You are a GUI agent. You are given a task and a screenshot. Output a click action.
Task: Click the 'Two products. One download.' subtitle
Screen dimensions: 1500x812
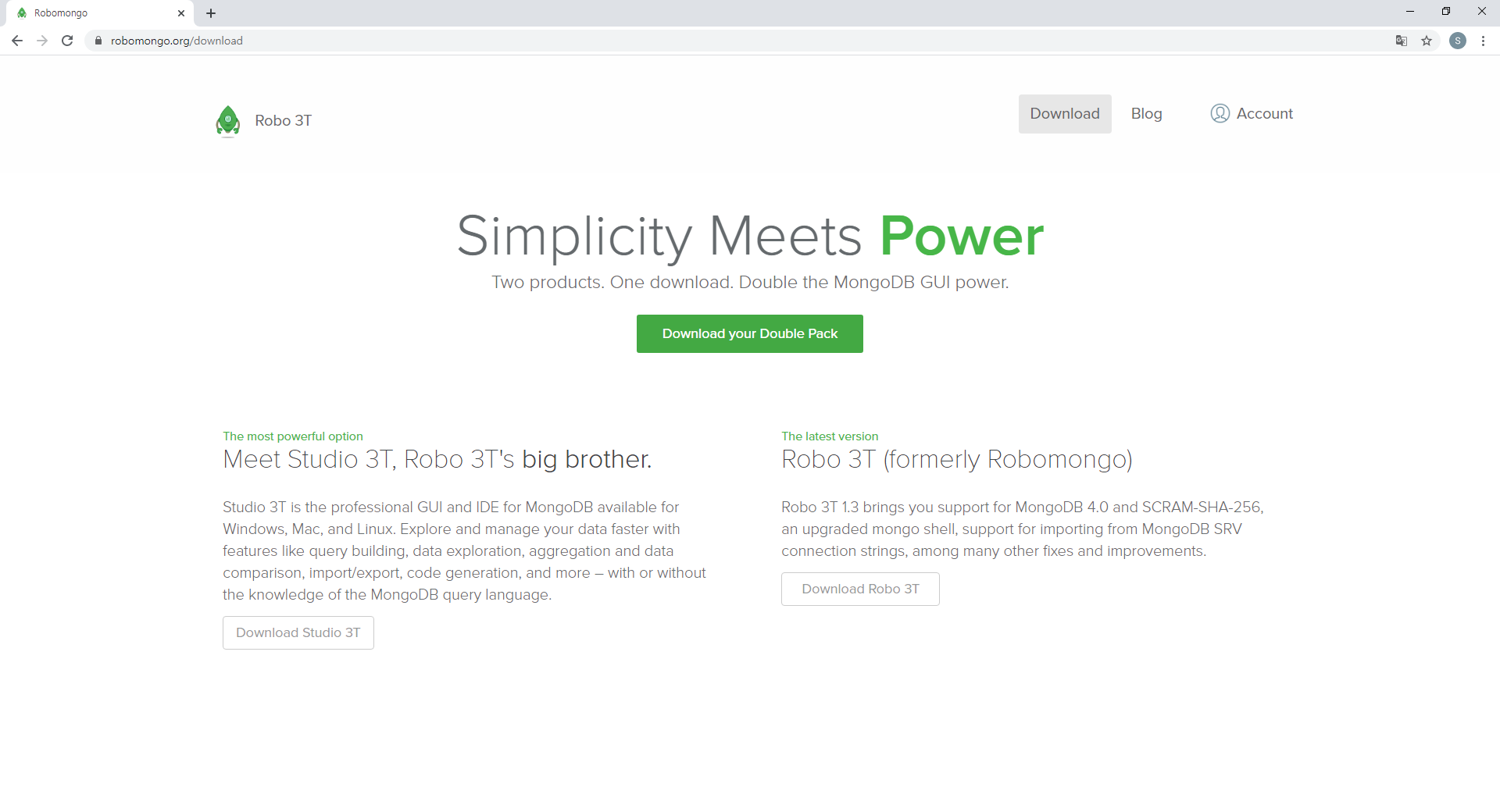tap(750, 282)
